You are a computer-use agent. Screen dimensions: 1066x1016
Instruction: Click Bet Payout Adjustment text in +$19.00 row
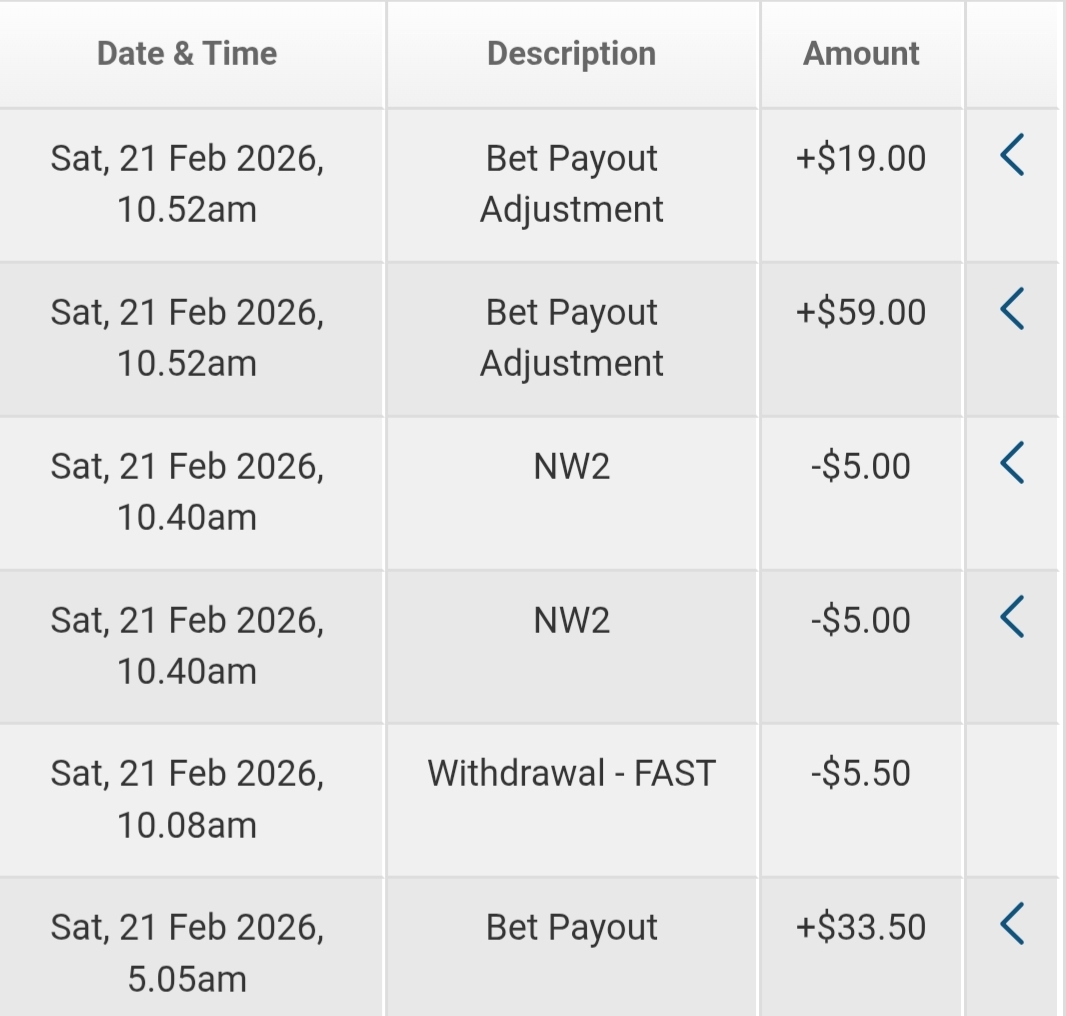pyautogui.click(x=571, y=184)
